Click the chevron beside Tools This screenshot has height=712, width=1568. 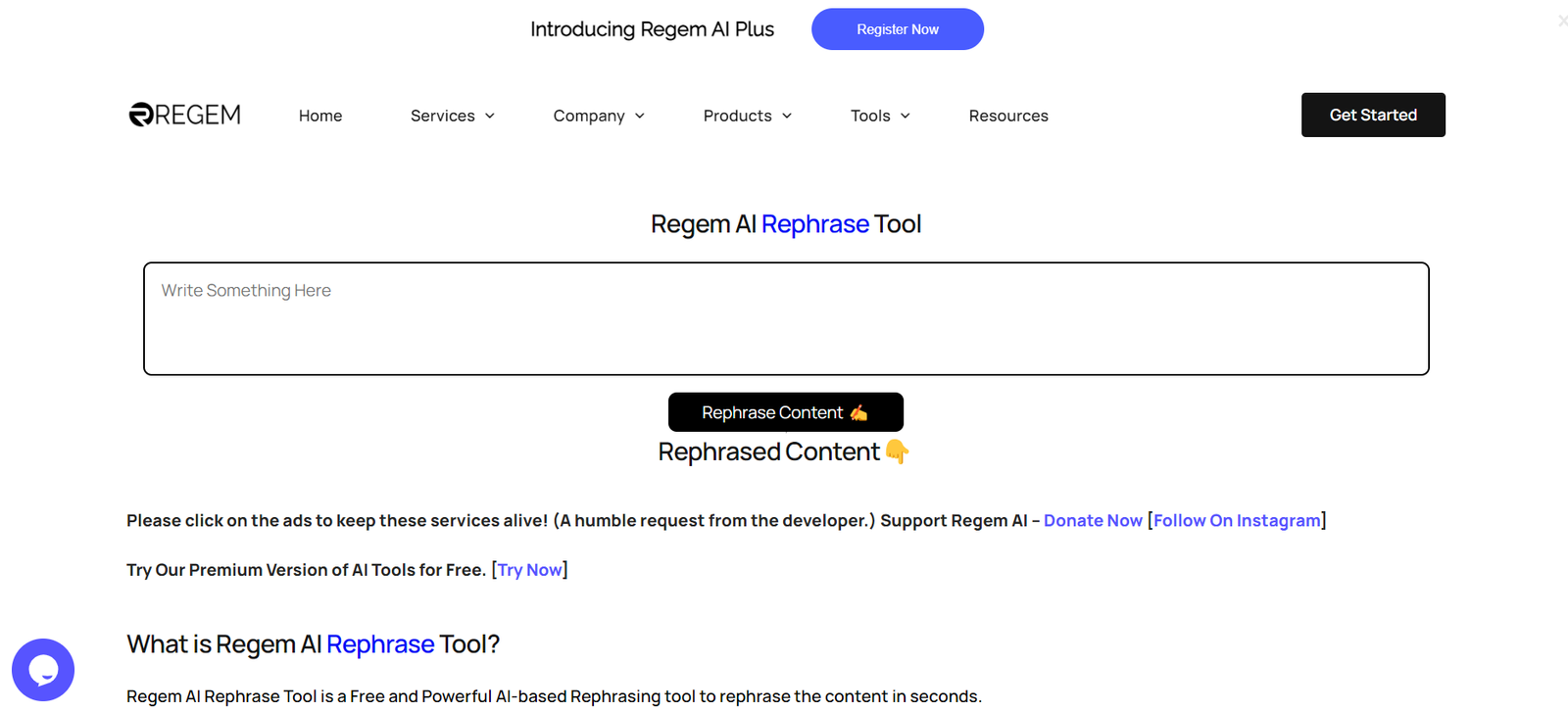pos(906,116)
